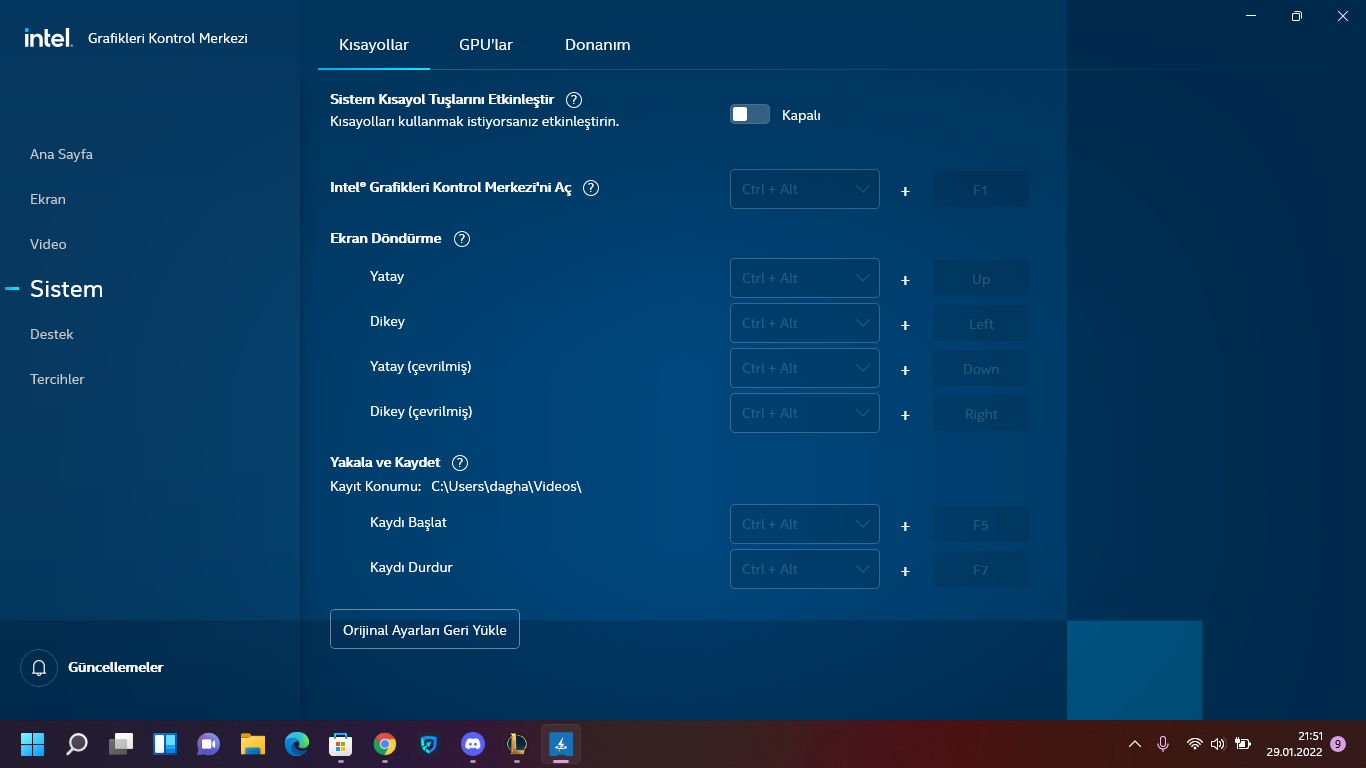Screen dimensions: 1366x768
Task: Open Task View from the taskbar
Action: 121,744
